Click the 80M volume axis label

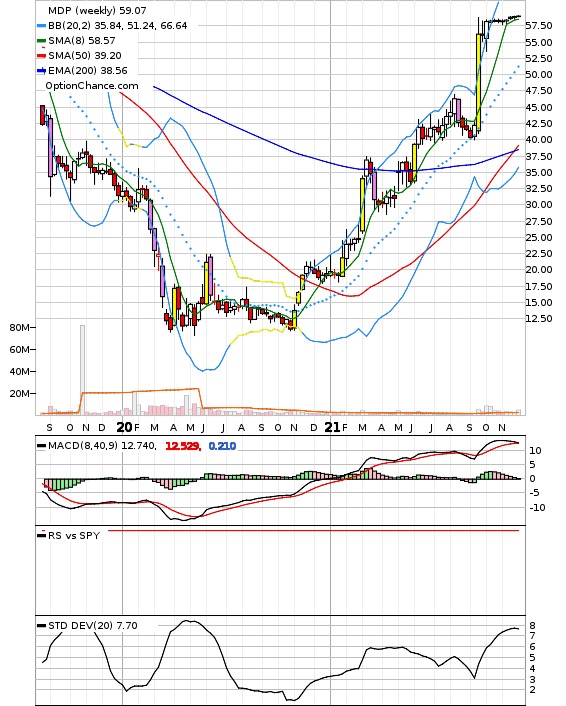coord(19,328)
